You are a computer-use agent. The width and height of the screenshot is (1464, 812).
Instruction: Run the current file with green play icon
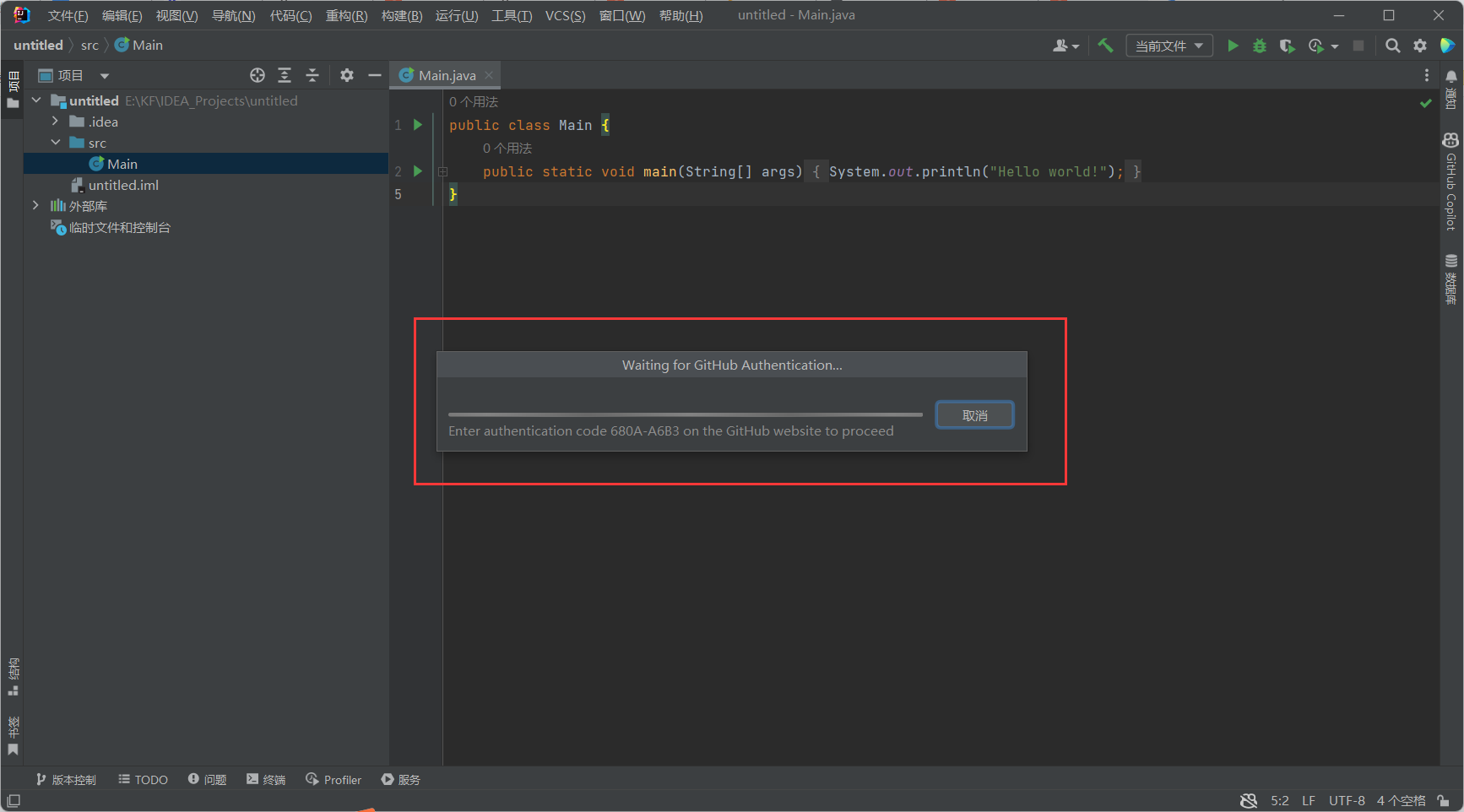1233,46
